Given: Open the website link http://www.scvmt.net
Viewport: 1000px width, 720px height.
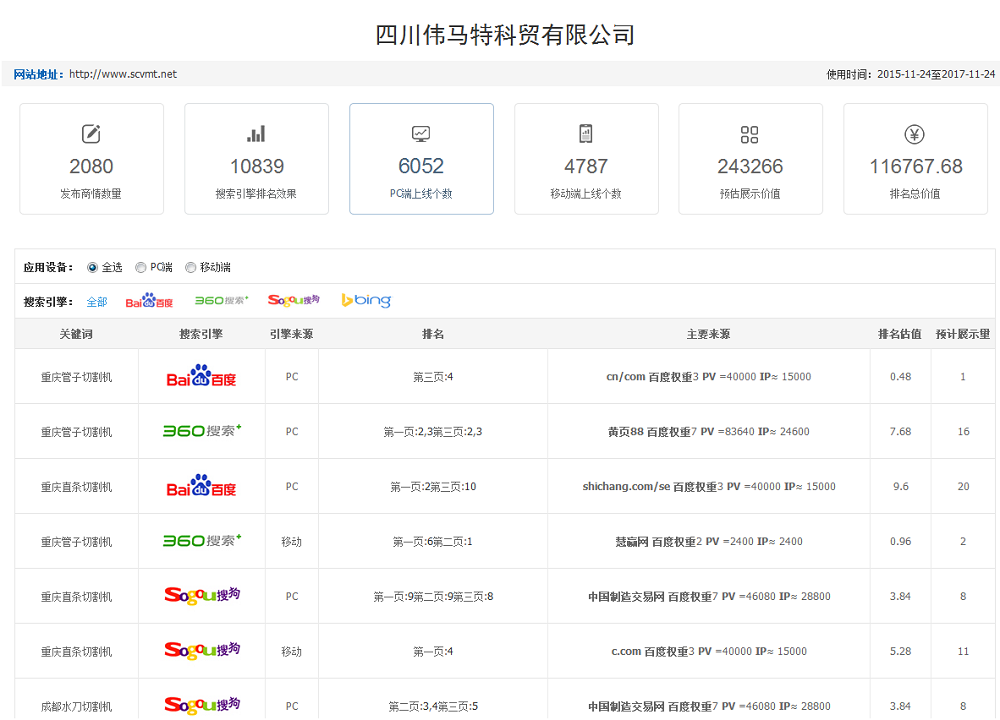Looking at the screenshot, I should pyautogui.click(x=123, y=73).
